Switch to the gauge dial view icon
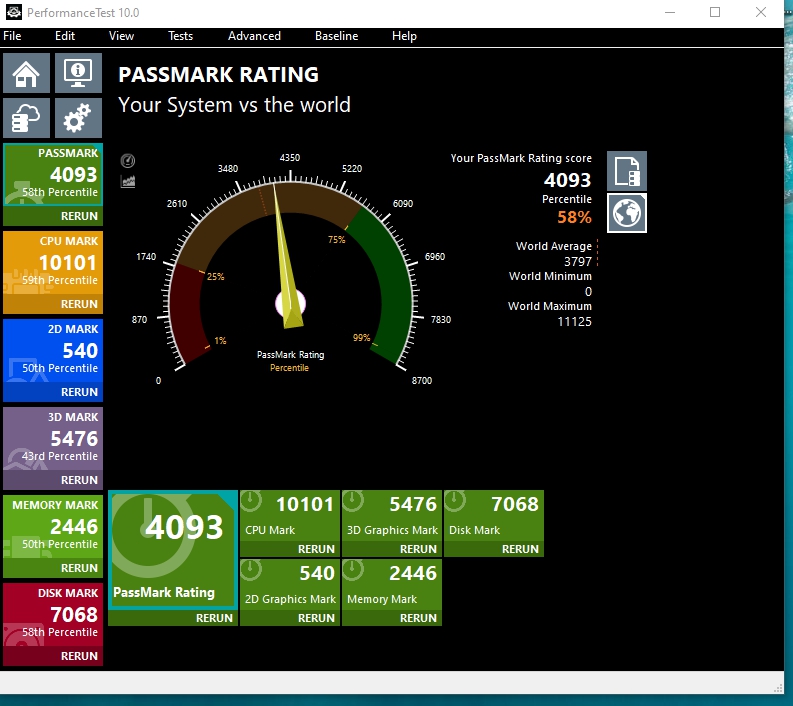This screenshot has width=793, height=706. (x=128, y=161)
